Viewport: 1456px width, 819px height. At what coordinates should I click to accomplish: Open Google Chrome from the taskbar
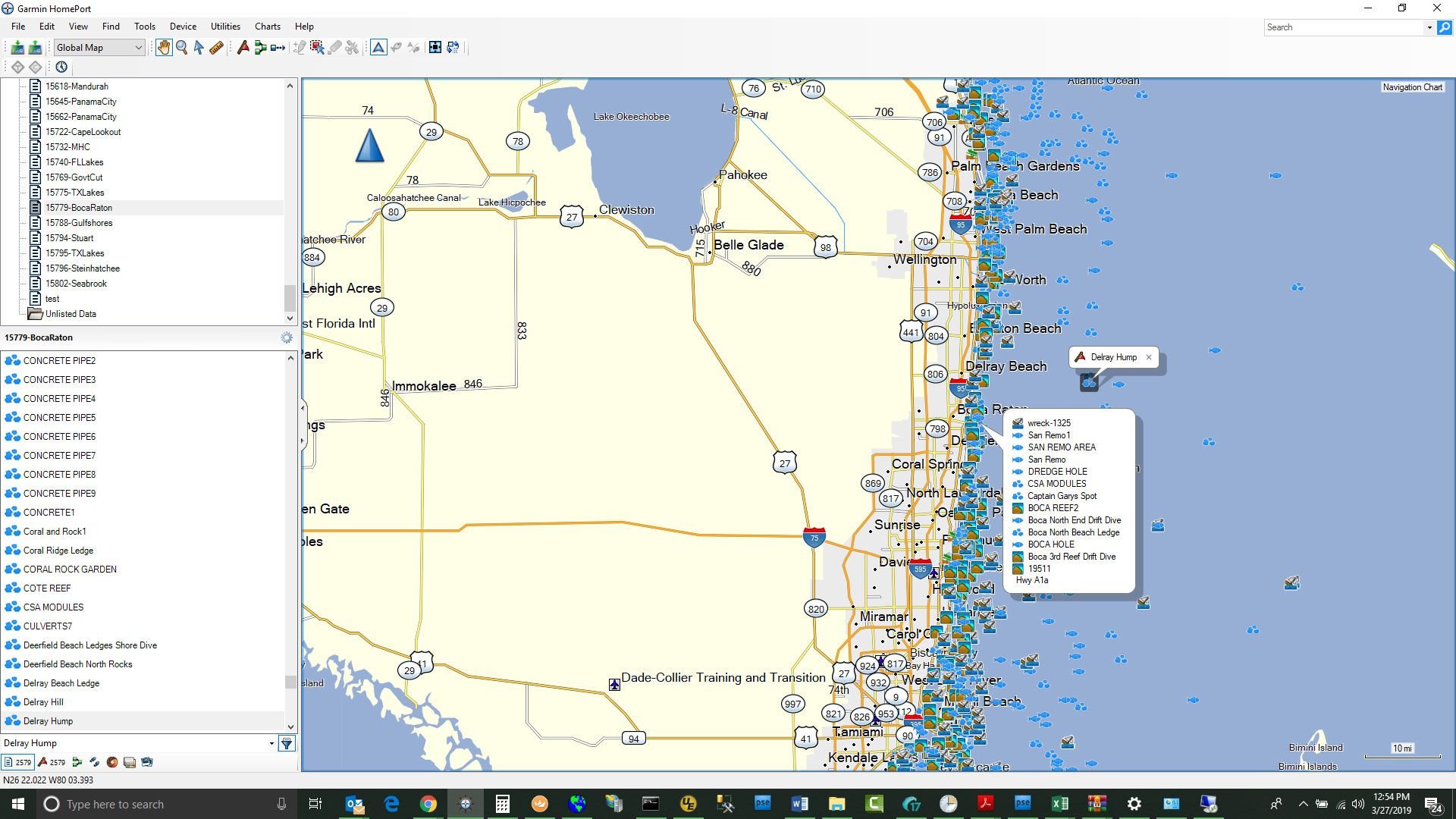[x=428, y=804]
